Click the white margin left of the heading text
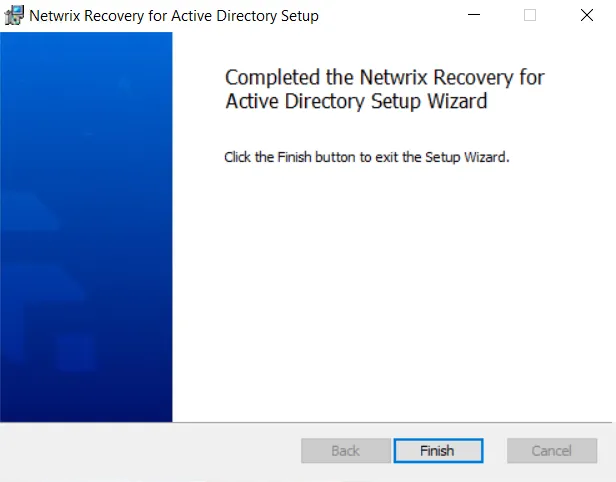This screenshot has height=482, width=616. (x=198, y=90)
